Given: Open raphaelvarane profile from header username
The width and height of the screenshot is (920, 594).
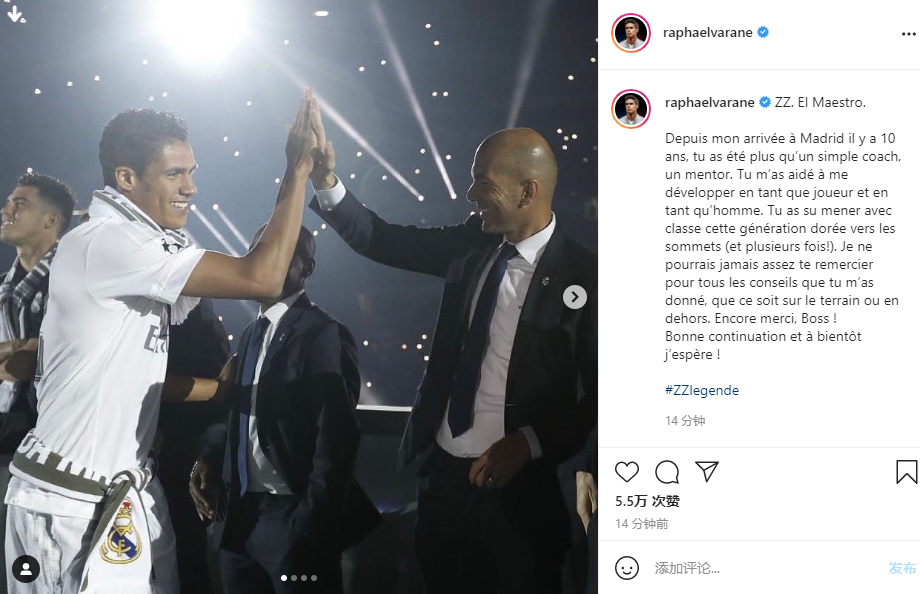Looking at the screenshot, I should click(708, 33).
